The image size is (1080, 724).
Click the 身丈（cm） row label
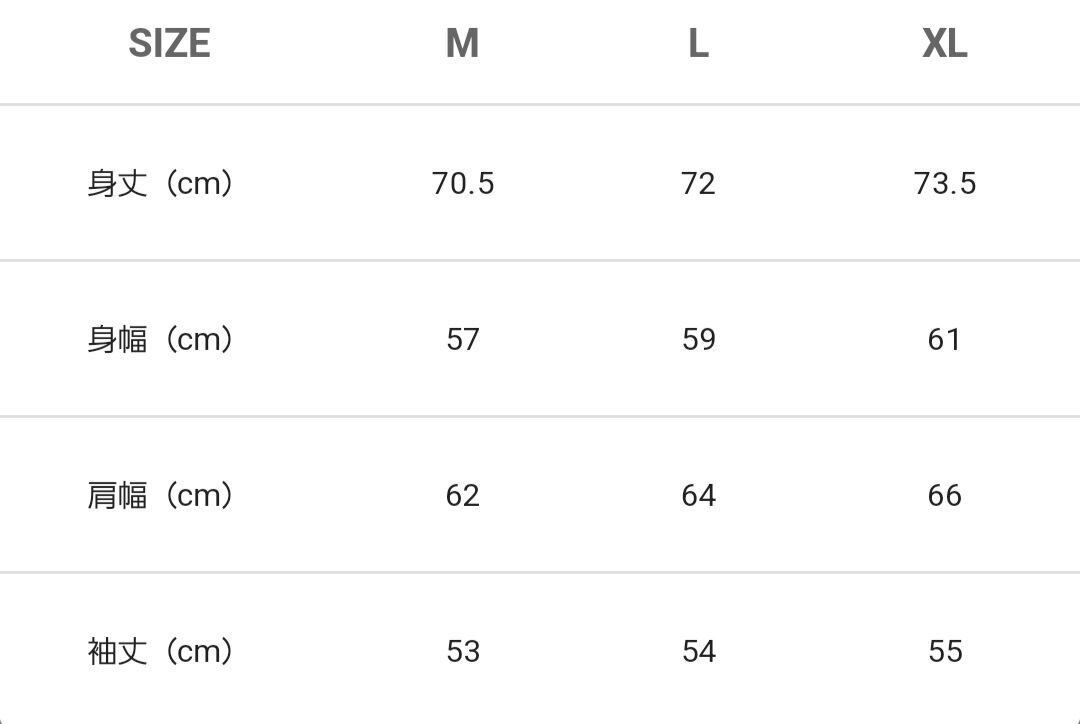161,184
